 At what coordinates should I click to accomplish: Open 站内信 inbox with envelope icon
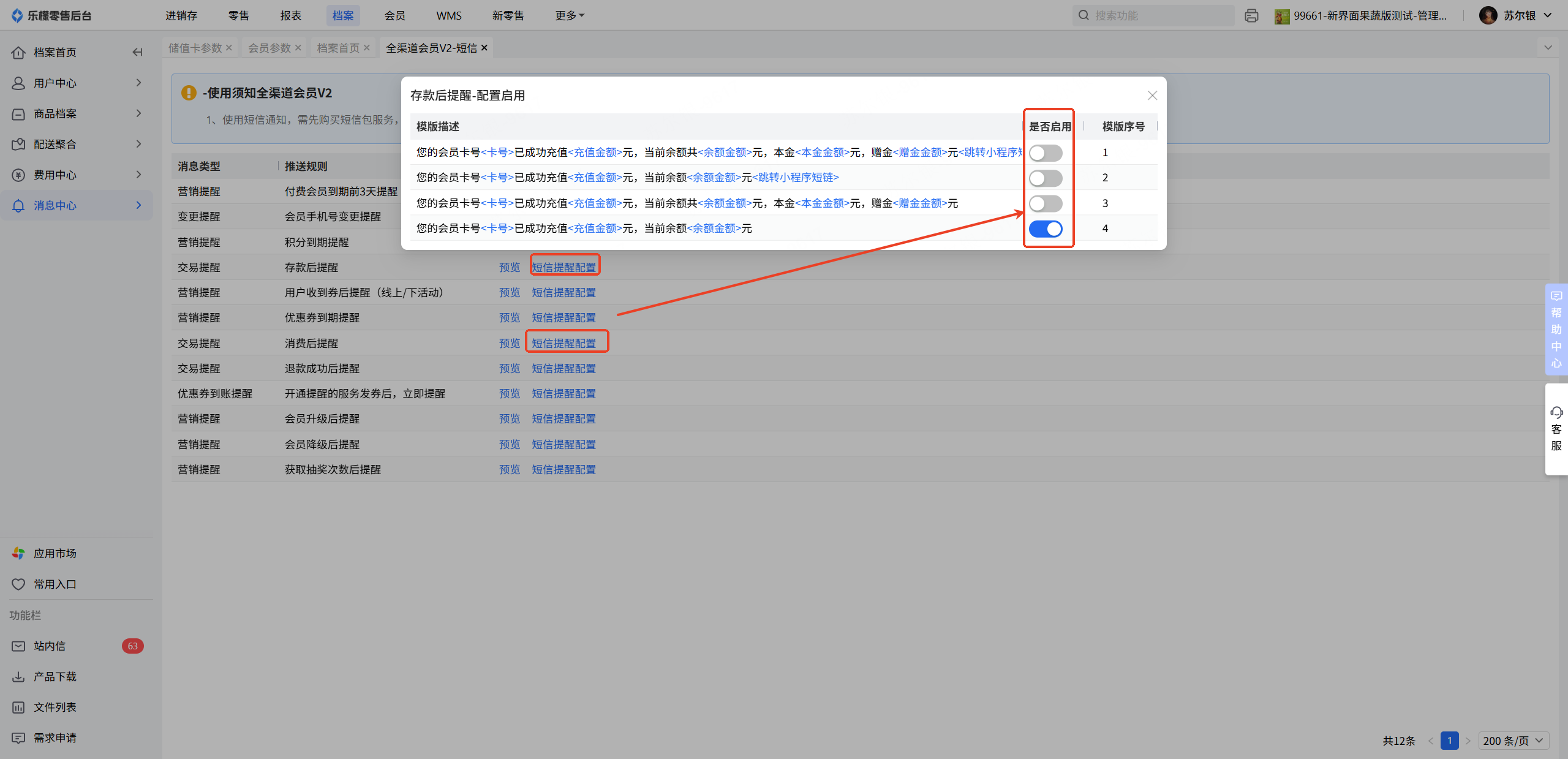(19, 646)
